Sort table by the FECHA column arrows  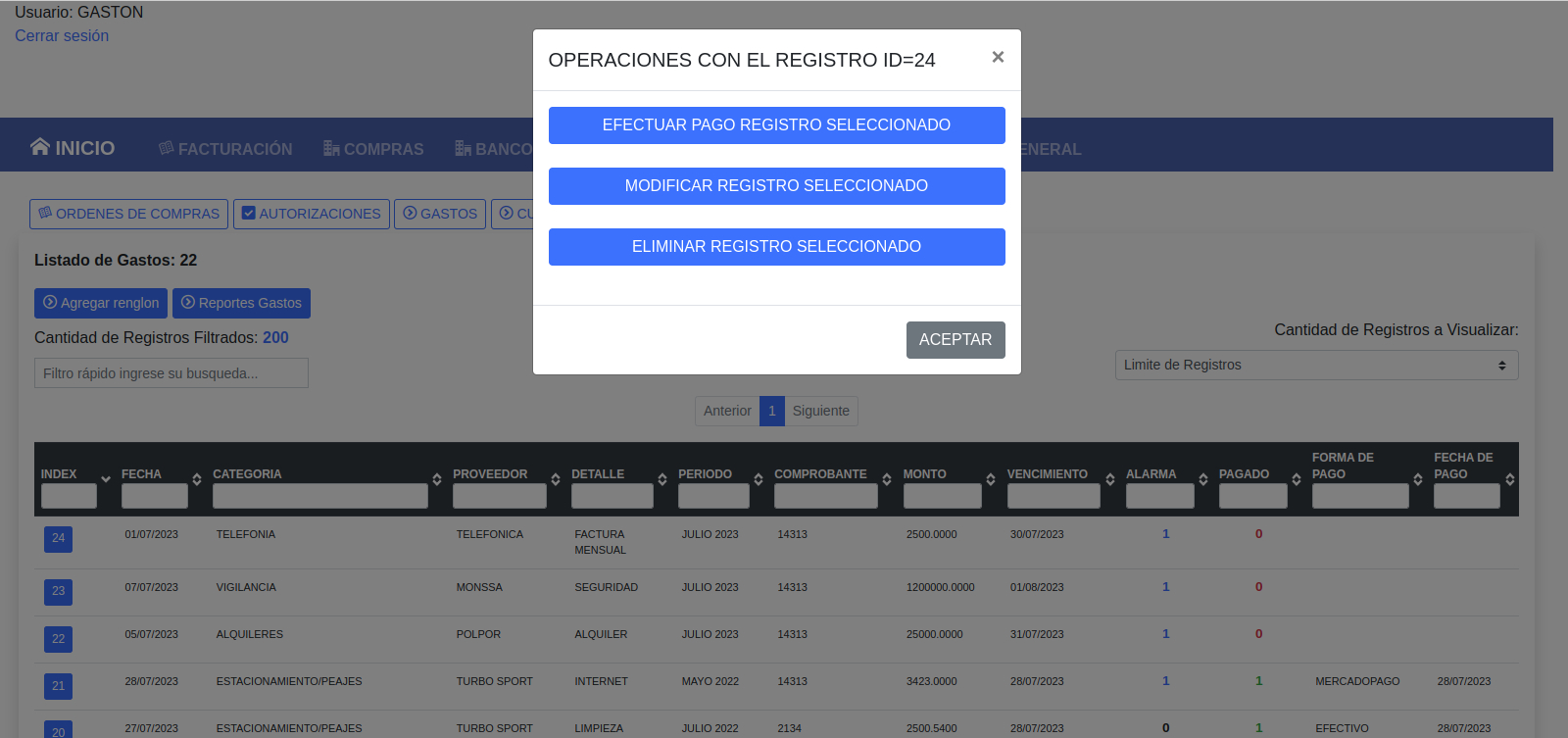click(197, 479)
